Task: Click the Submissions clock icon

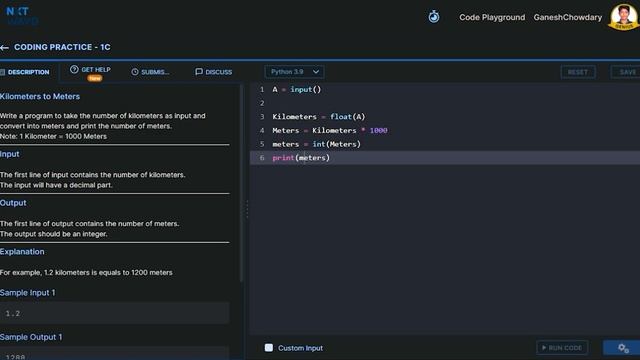Action: (x=135, y=72)
